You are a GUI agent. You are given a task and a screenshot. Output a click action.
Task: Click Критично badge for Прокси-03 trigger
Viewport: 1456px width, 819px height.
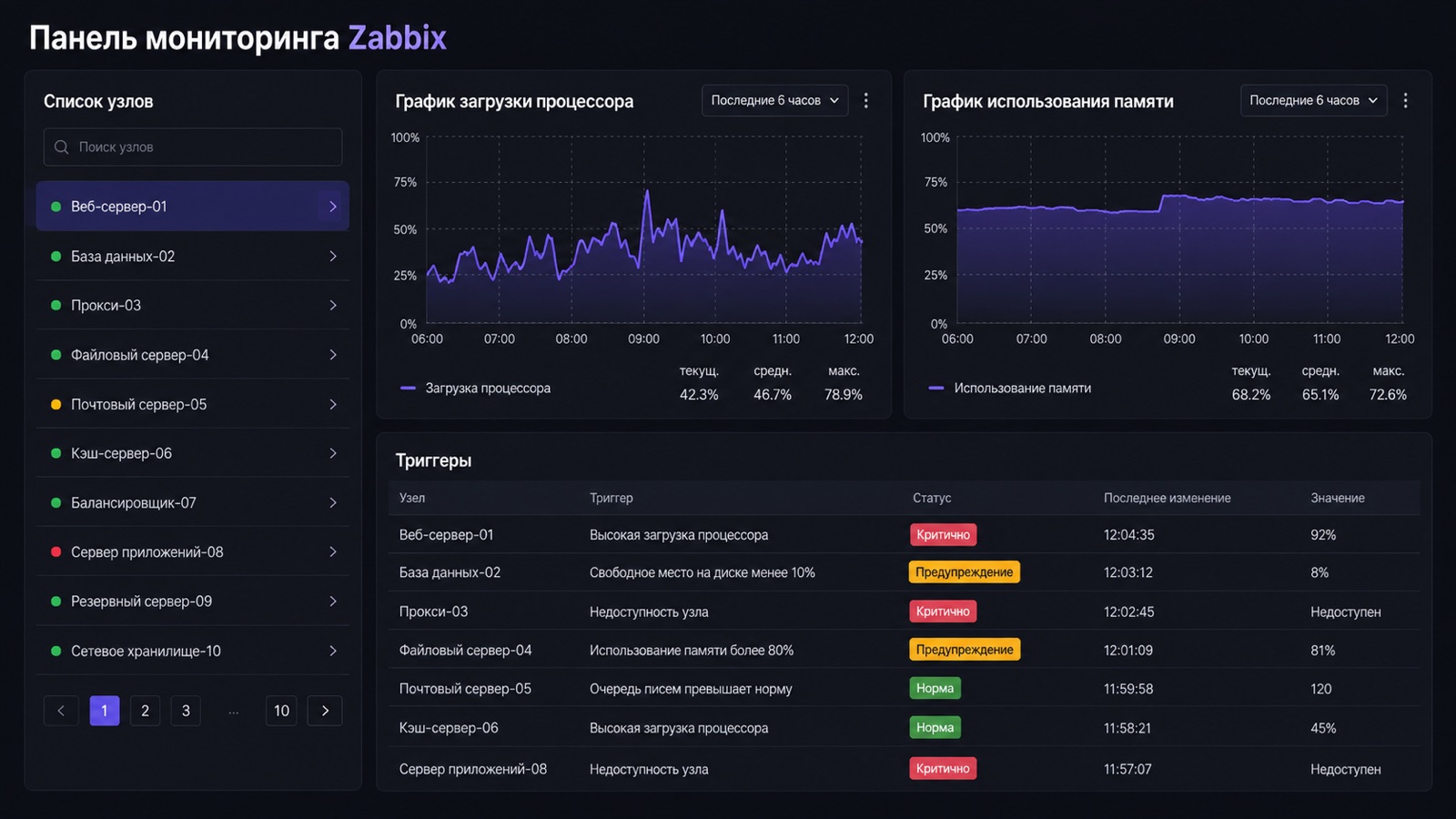(943, 612)
